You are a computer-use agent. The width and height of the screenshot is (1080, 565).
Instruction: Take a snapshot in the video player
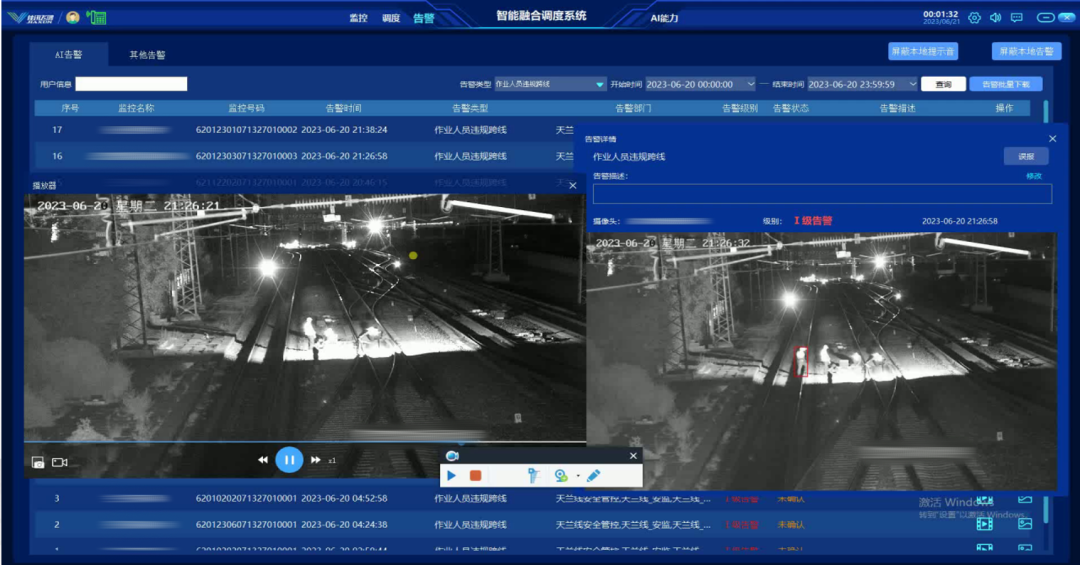tap(38, 462)
